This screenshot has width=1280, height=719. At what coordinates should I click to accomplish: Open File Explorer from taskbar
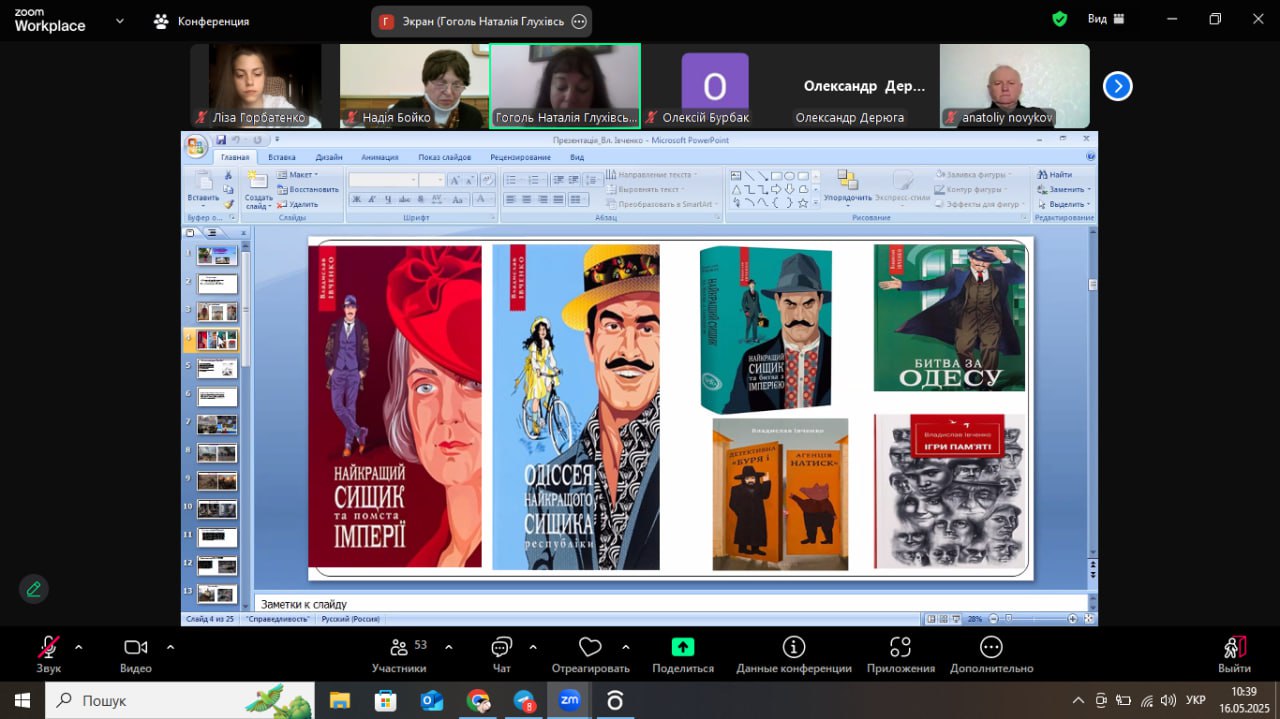[x=340, y=701]
